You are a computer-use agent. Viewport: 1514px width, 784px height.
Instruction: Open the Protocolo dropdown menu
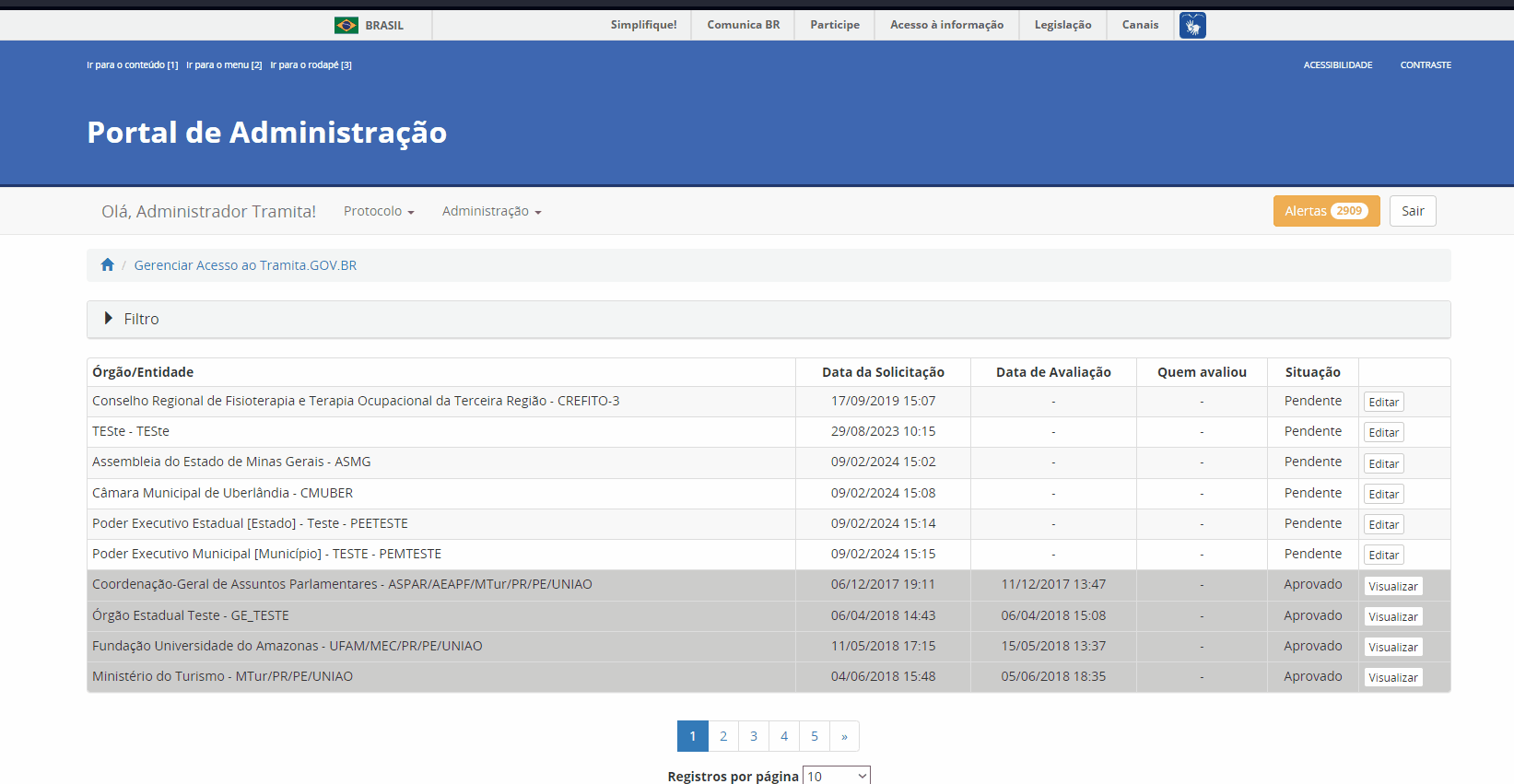[379, 211]
